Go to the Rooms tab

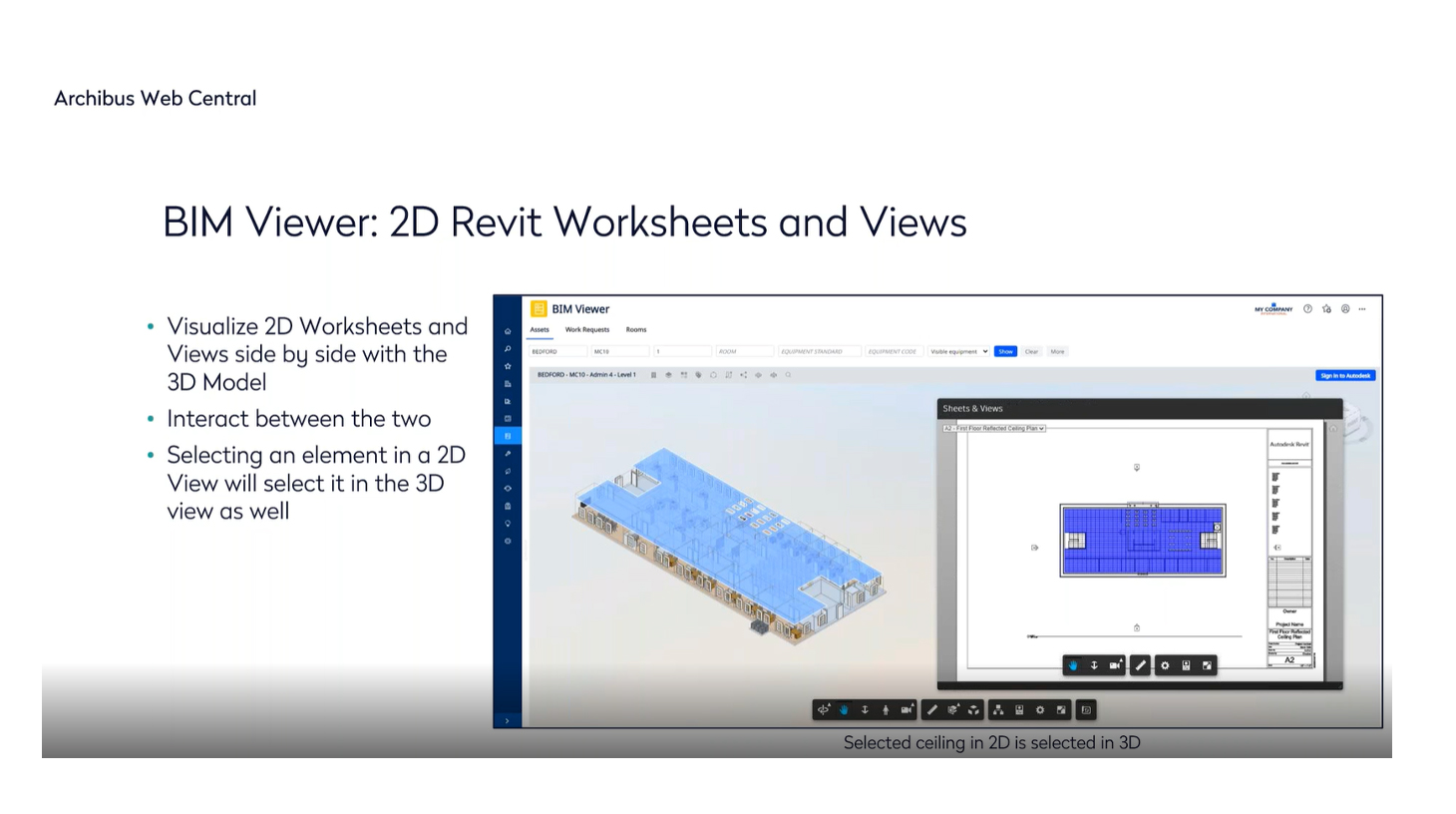(x=636, y=329)
